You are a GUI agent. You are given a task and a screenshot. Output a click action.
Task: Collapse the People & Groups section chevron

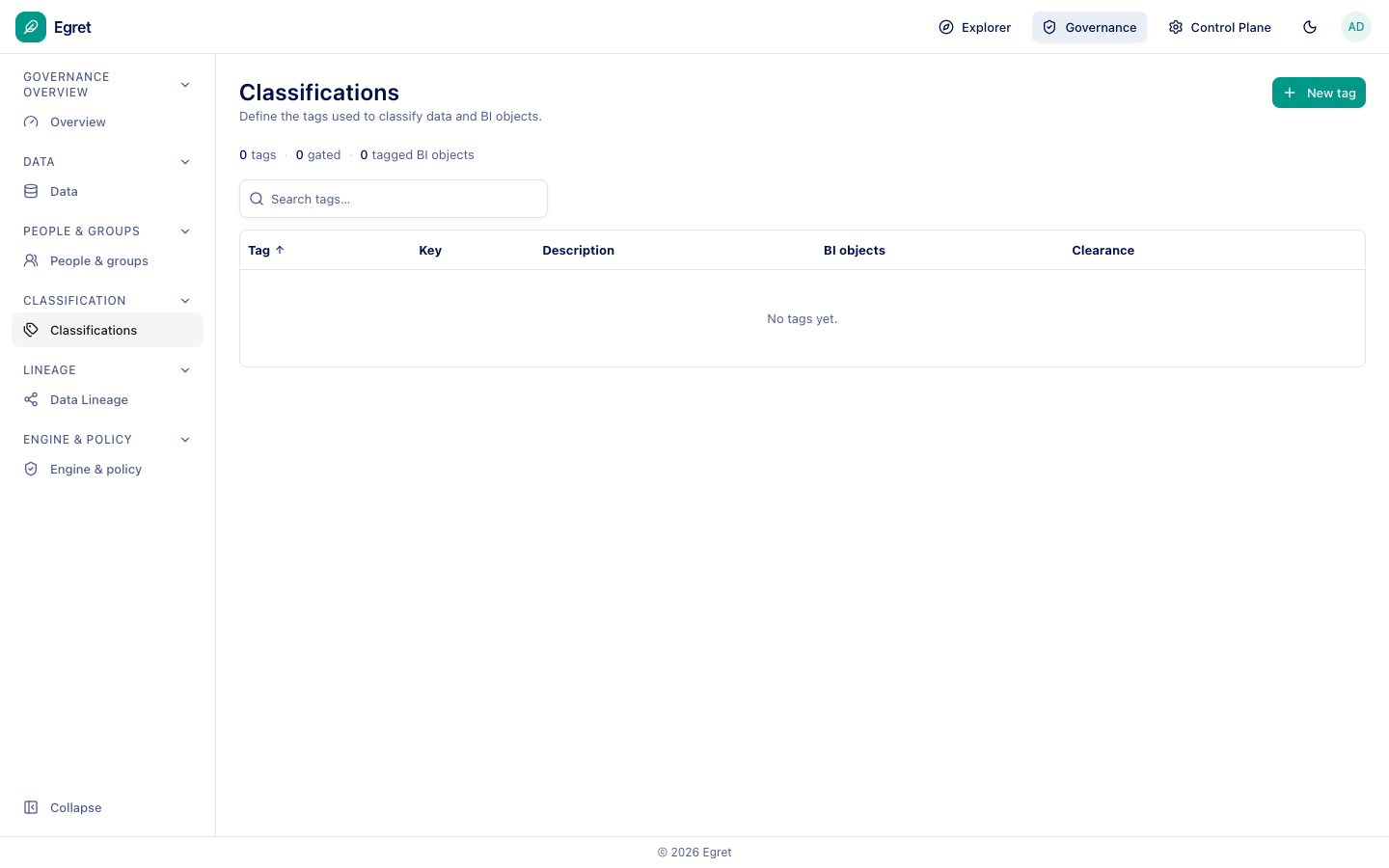tap(185, 231)
